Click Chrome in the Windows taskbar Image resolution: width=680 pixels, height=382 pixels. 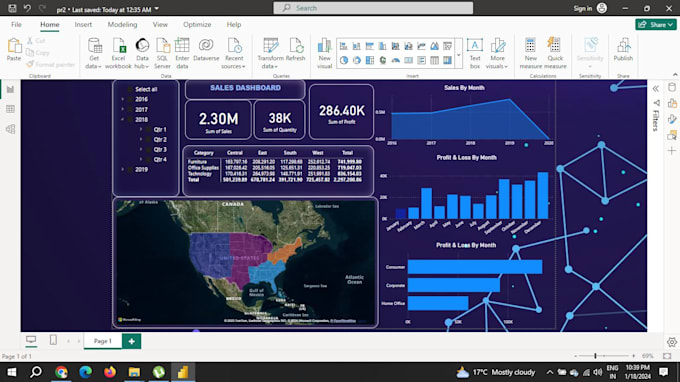pos(61,372)
